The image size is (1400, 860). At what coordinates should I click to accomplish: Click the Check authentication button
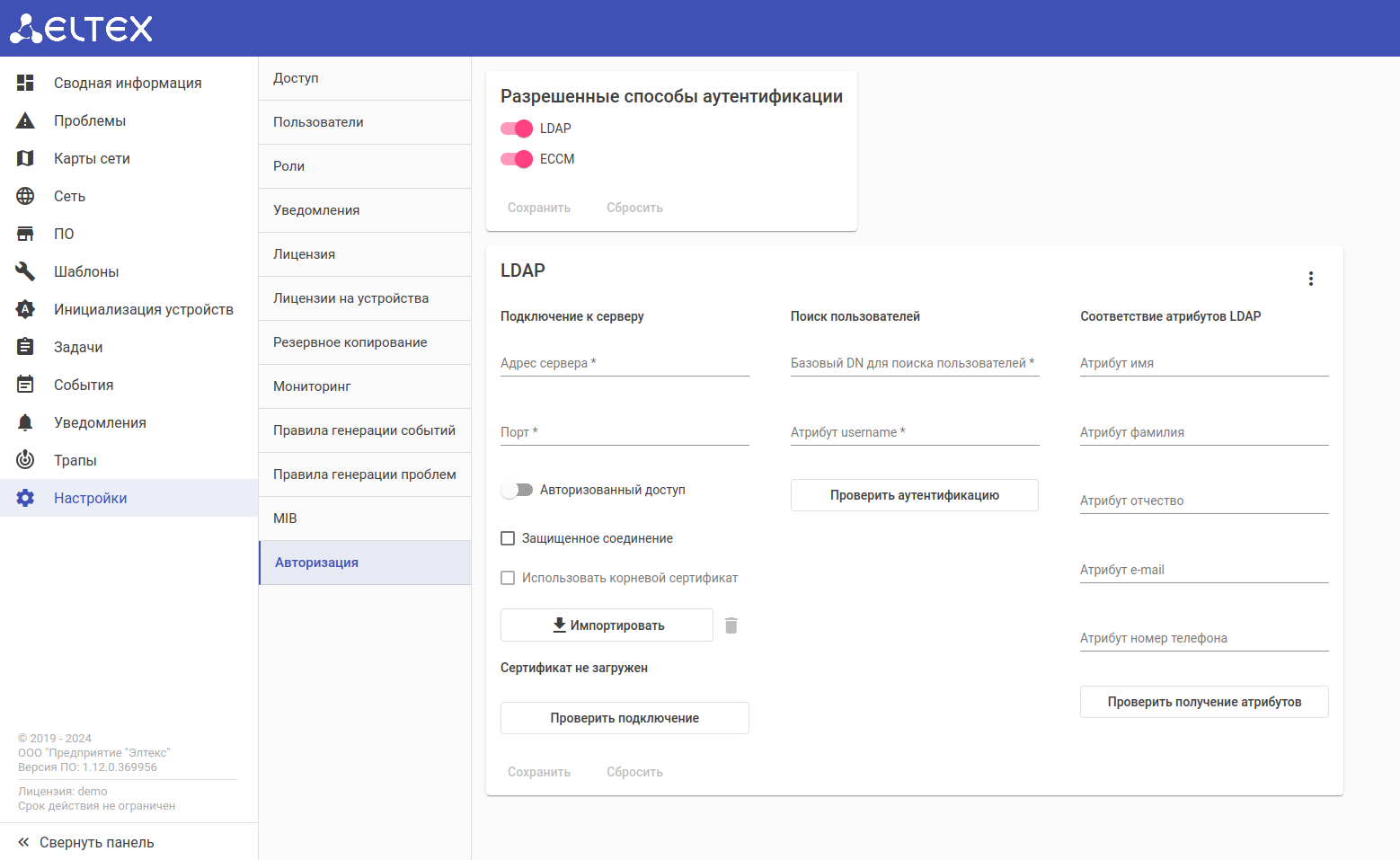click(x=914, y=495)
